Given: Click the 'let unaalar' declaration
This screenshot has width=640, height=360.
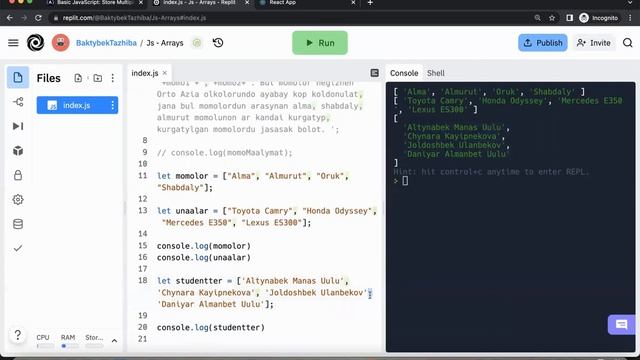Looking at the screenshot, I should 182,211.
